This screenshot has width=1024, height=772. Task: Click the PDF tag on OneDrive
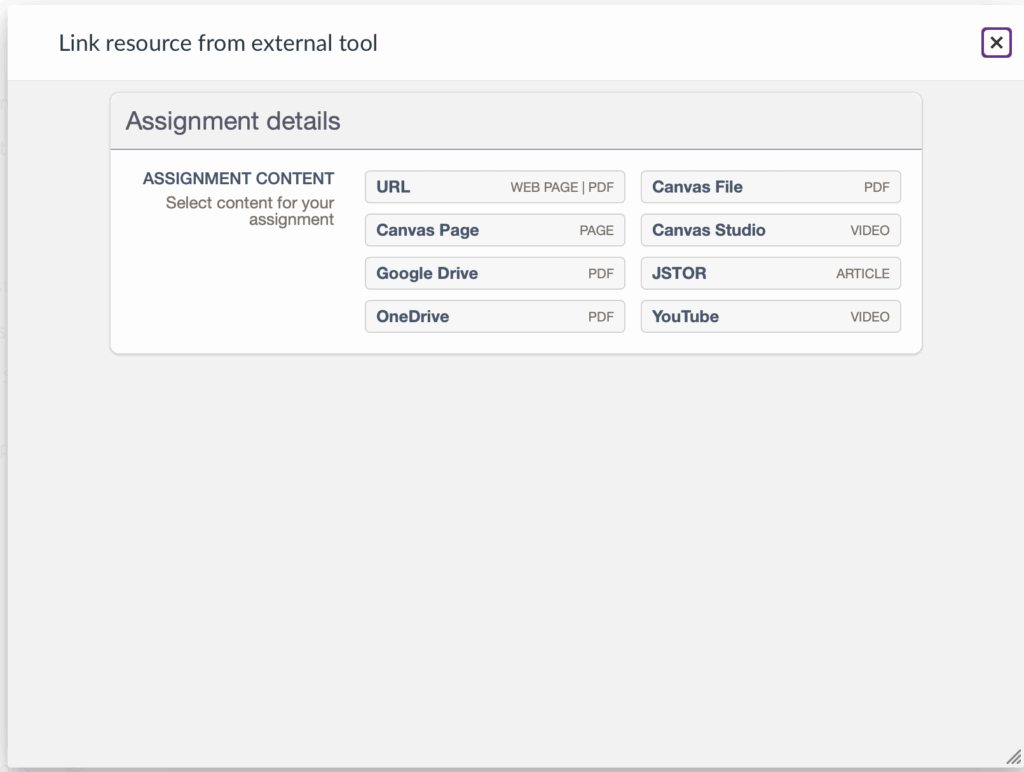point(600,316)
